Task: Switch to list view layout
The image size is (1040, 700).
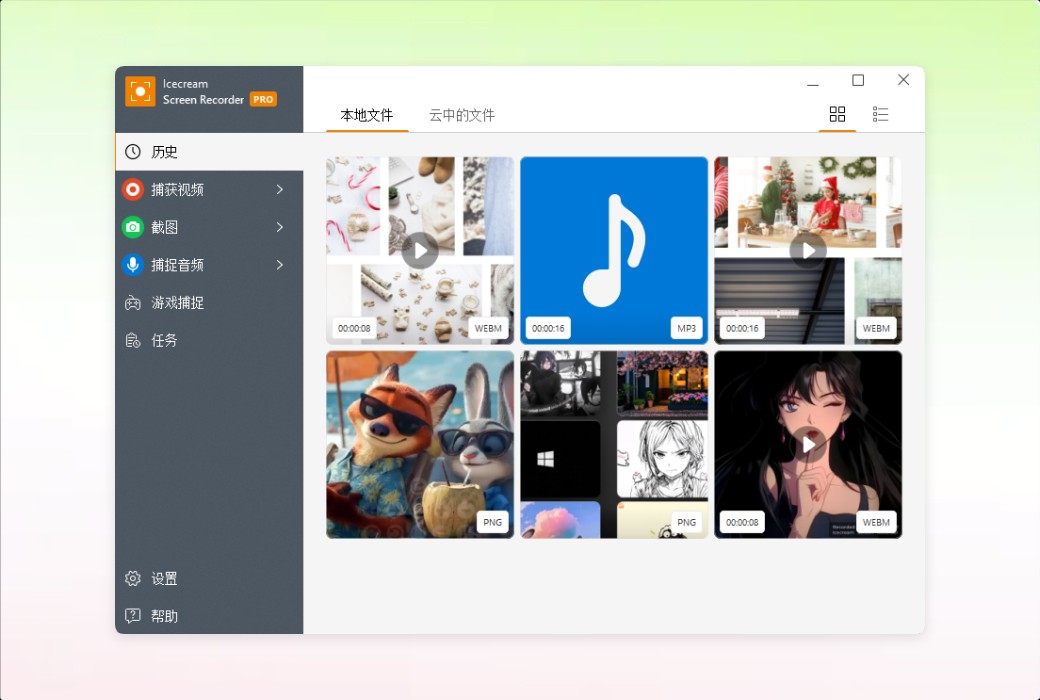Action: tap(881, 114)
